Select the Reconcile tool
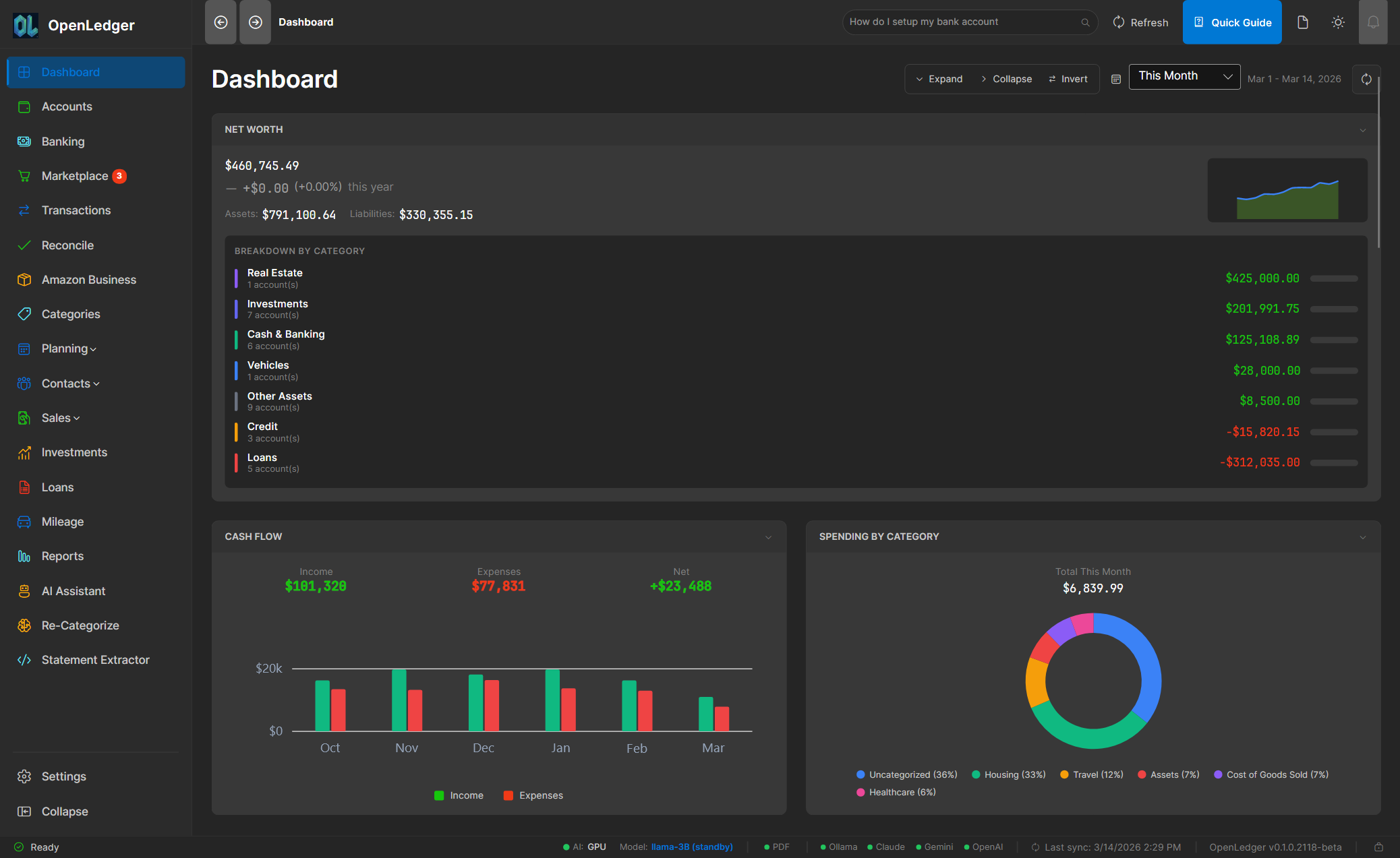This screenshot has height=858, width=1400. pos(67,245)
